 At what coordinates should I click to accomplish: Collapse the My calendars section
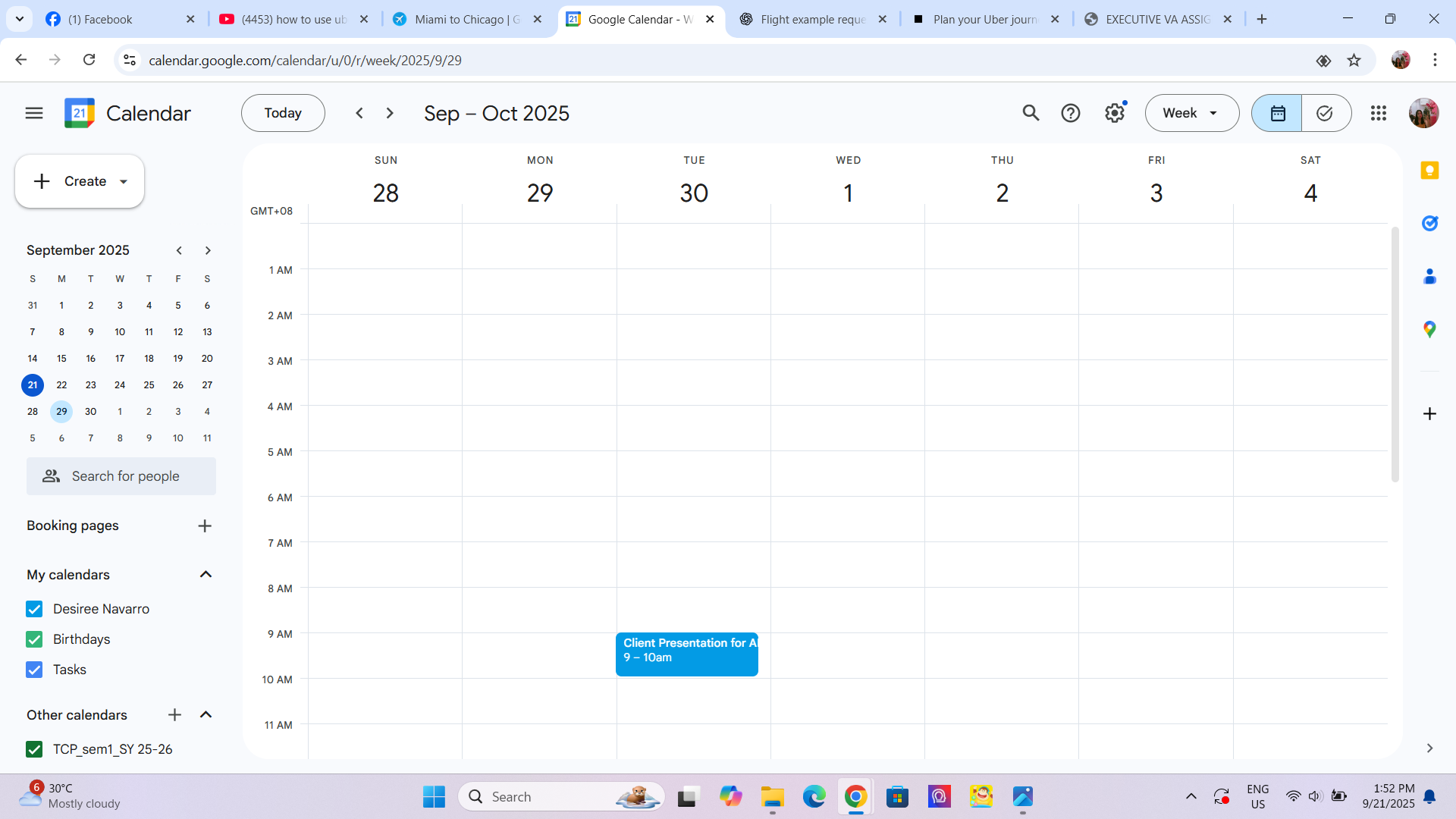206,574
